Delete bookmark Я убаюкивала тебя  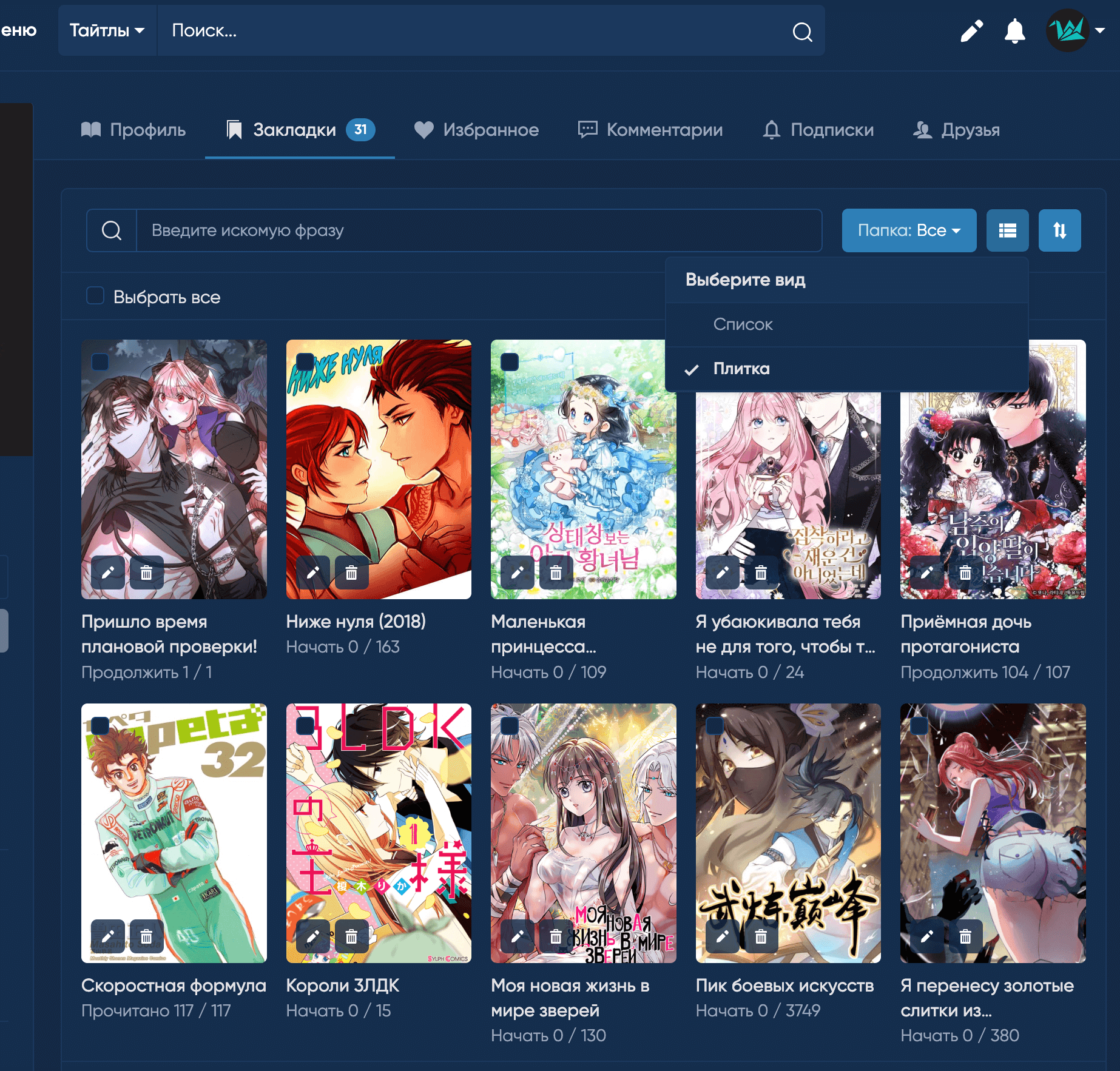tap(761, 572)
